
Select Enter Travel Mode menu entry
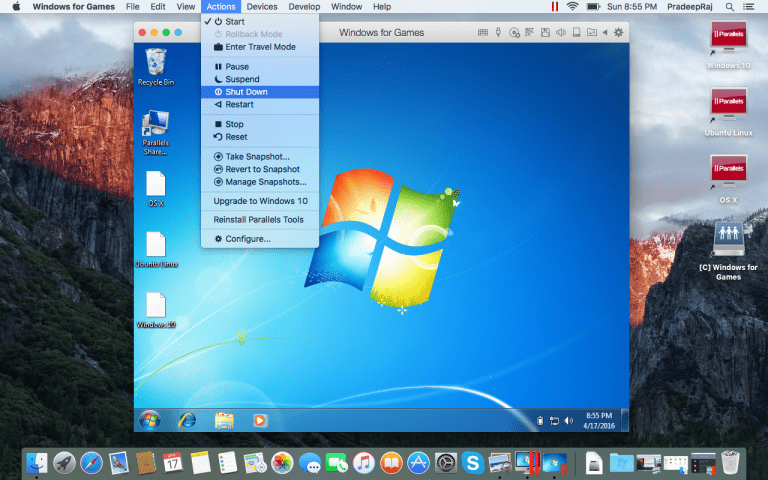260,47
